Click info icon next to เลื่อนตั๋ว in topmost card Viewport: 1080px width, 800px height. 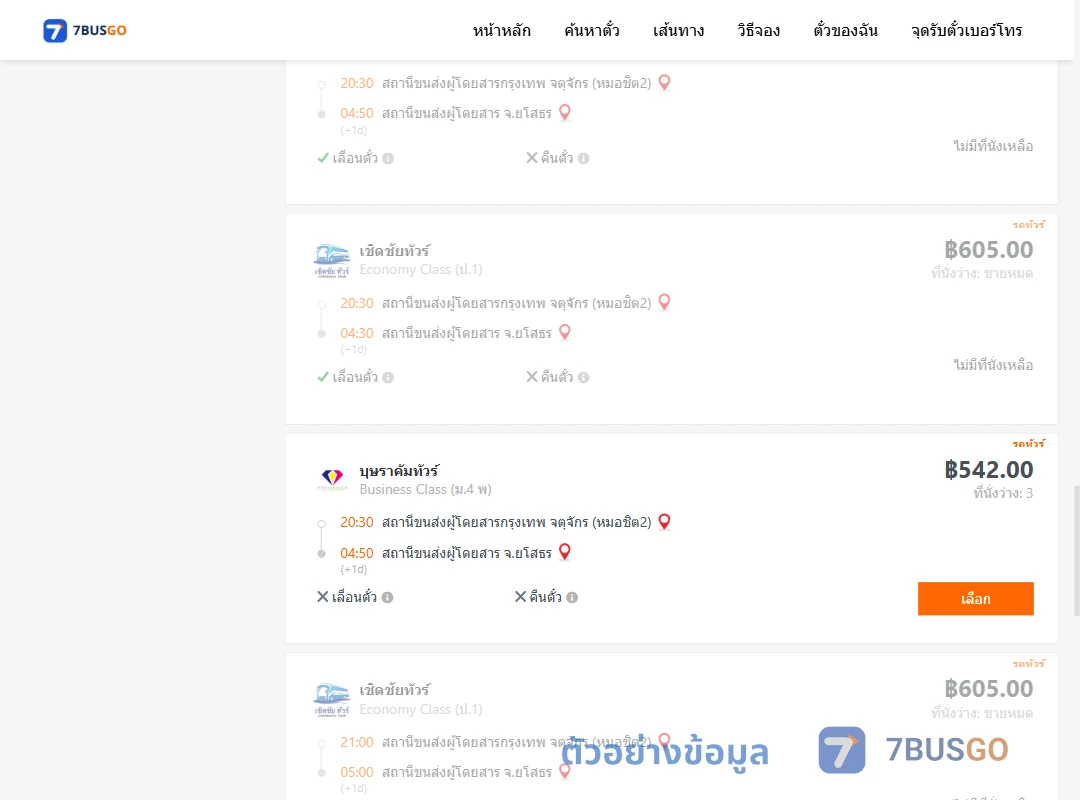coord(388,158)
